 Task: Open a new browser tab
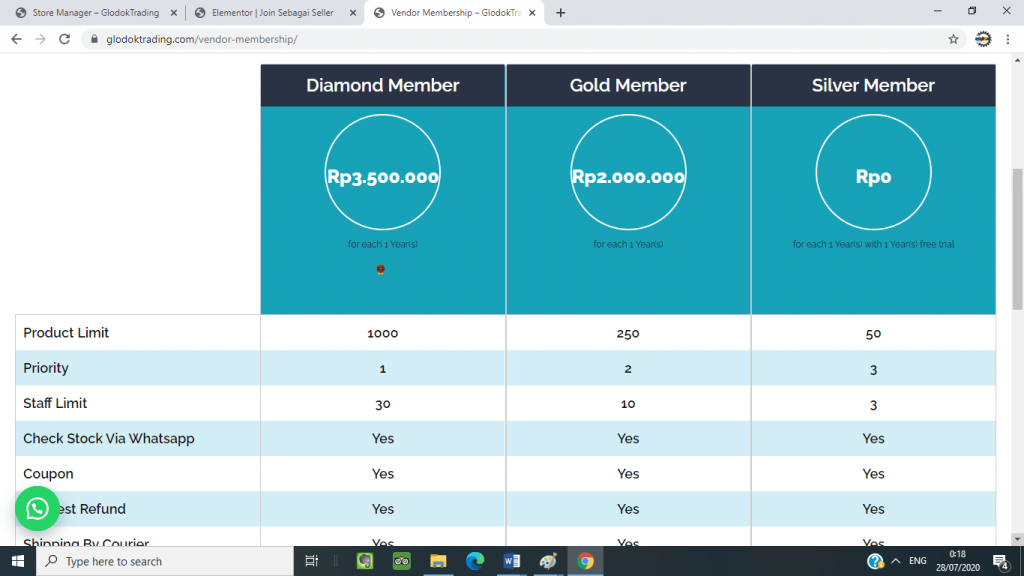(x=560, y=13)
